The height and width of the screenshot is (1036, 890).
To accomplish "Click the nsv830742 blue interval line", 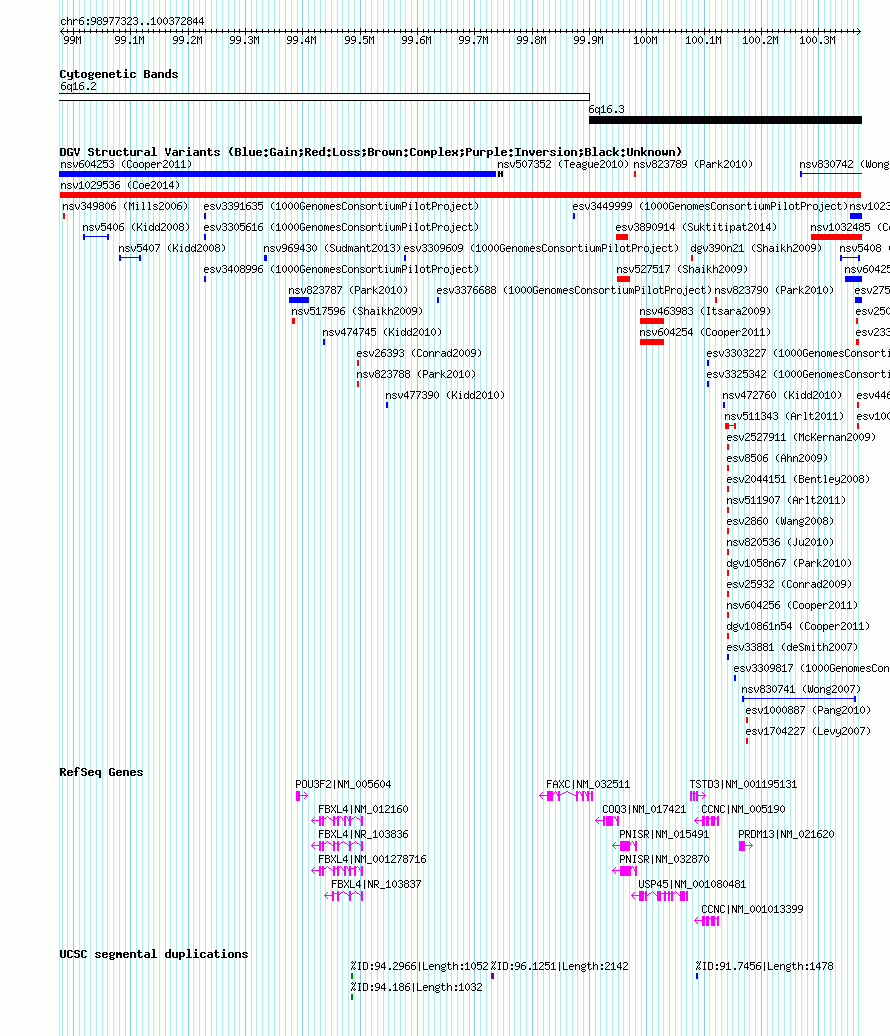I will tap(831, 174).
